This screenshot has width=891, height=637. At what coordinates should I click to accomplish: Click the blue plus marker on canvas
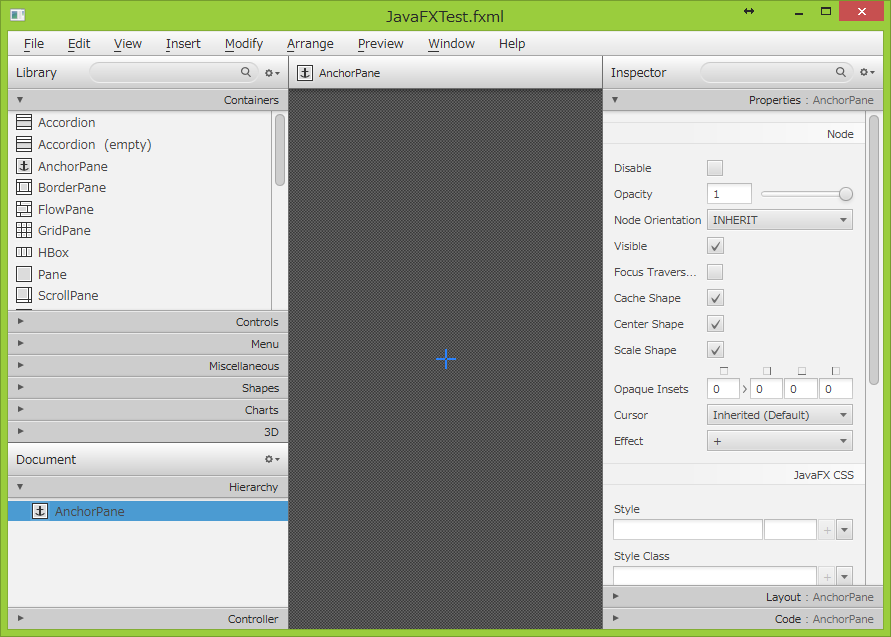click(x=446, y=359)
